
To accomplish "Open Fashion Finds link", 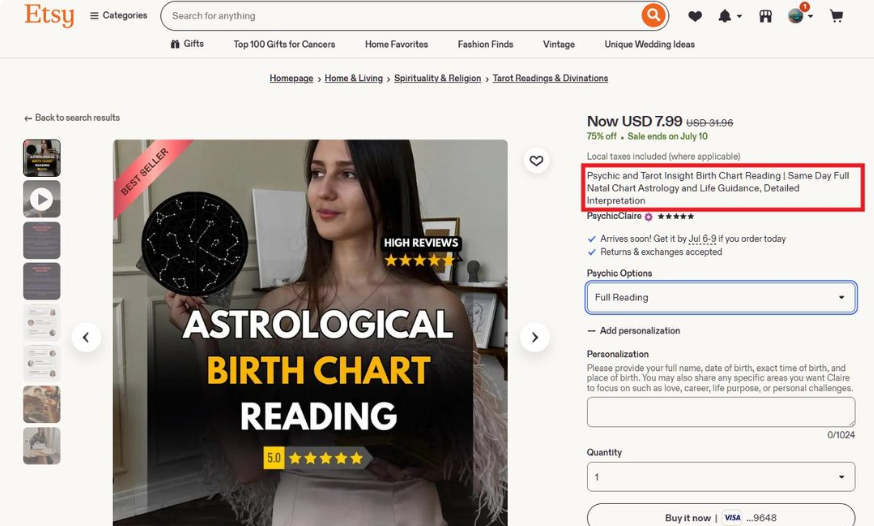I will (485, 44).
